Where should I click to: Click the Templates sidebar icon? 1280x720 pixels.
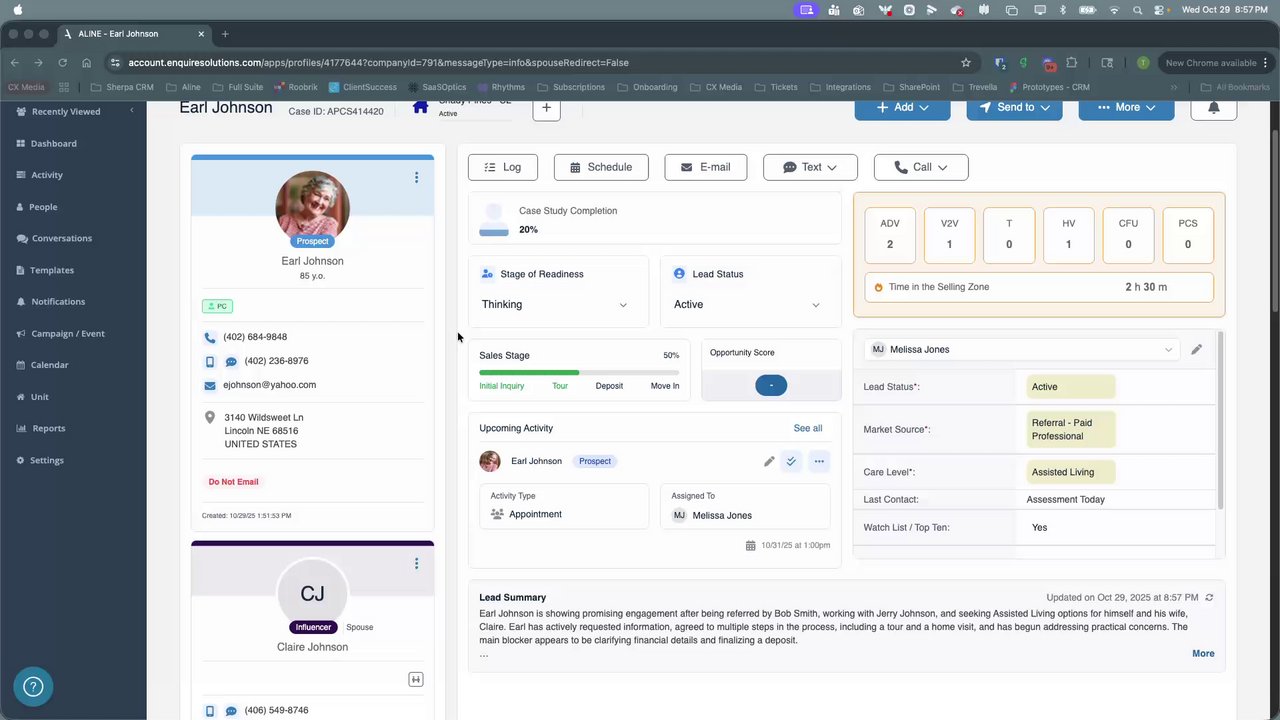pos(20,270)
